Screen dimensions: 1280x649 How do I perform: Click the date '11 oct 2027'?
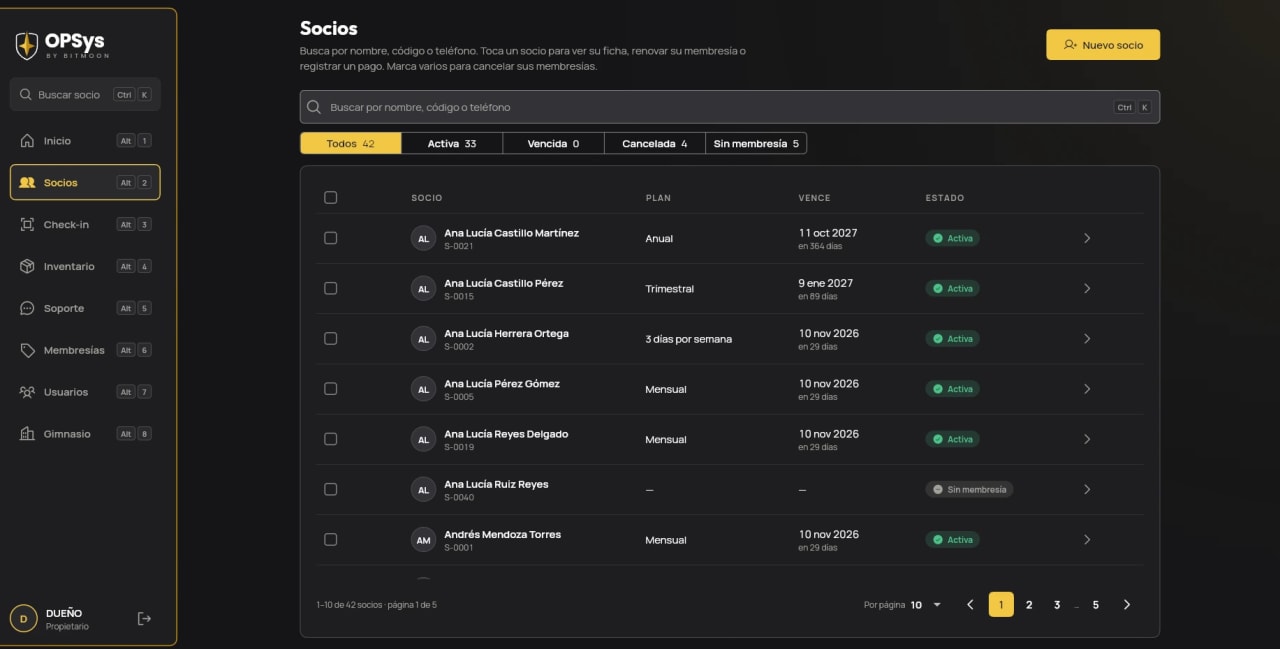click(x=828, y=233)
